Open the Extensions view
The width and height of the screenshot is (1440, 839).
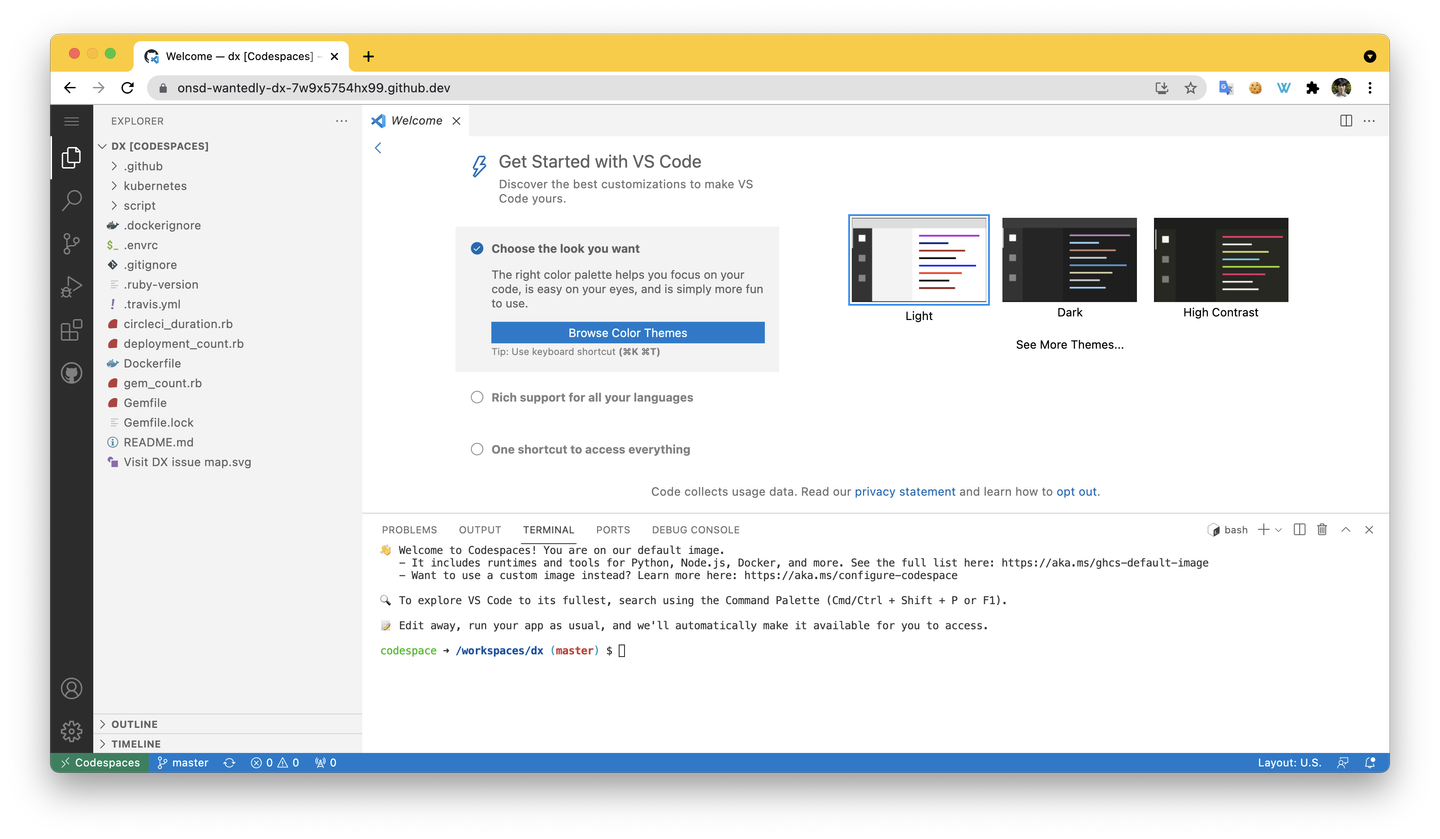click(x=71, y=330)
